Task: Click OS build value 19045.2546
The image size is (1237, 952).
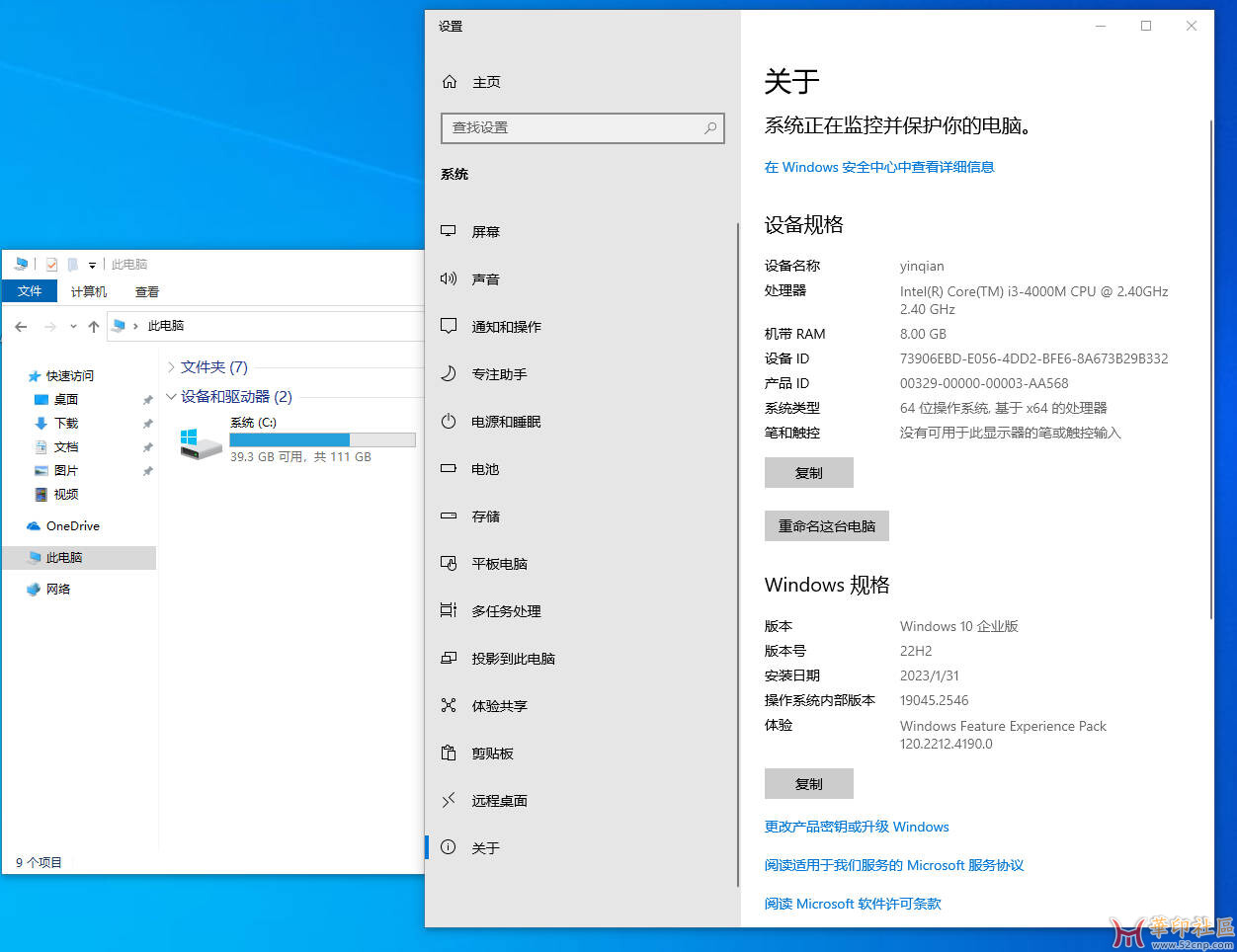Action: (934, 700)
